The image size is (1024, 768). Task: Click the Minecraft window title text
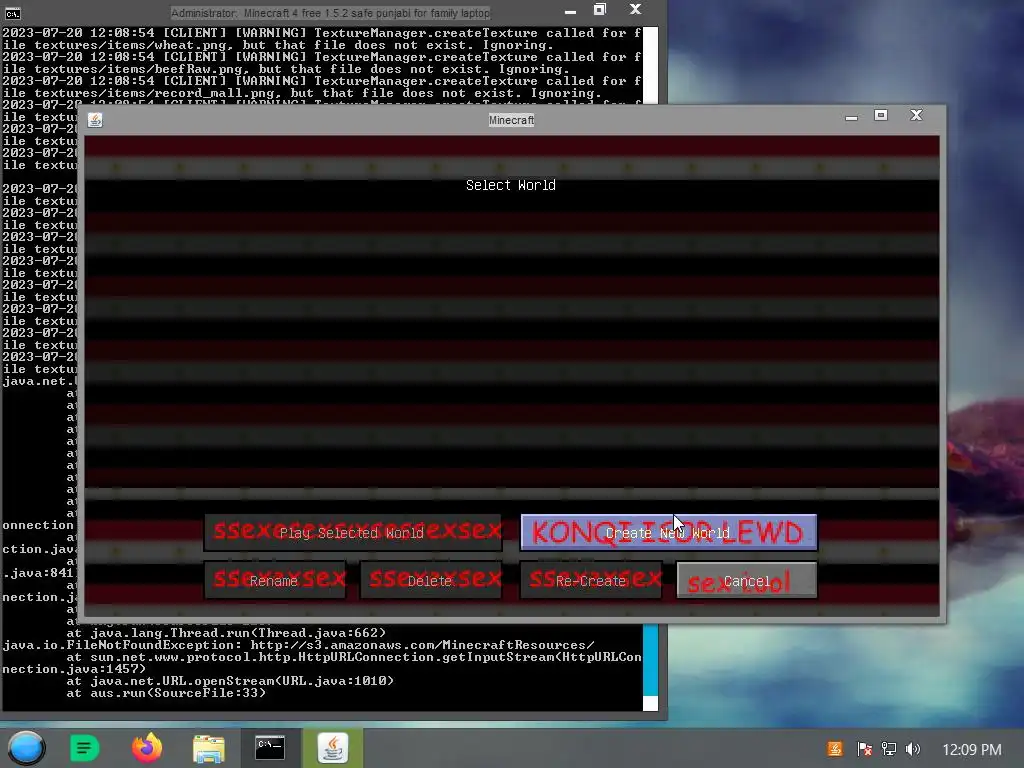coord(511,120)
